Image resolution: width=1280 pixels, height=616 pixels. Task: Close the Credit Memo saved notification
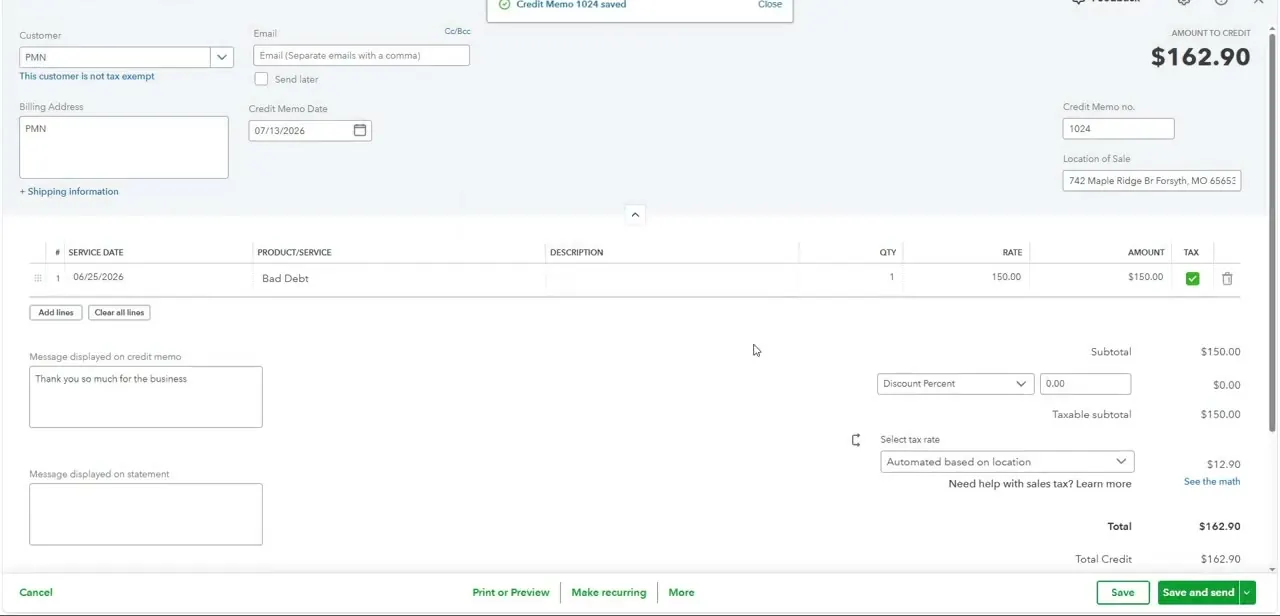coord(770,5)
